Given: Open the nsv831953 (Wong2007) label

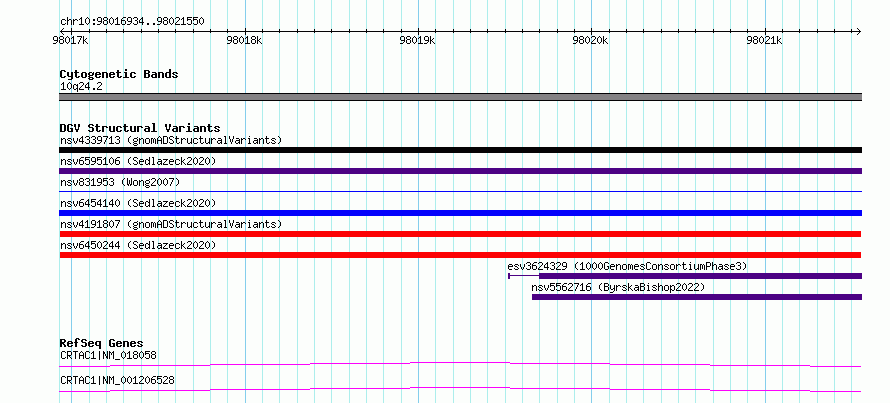Looking at the screenshot, I should (x=120, y=182).
